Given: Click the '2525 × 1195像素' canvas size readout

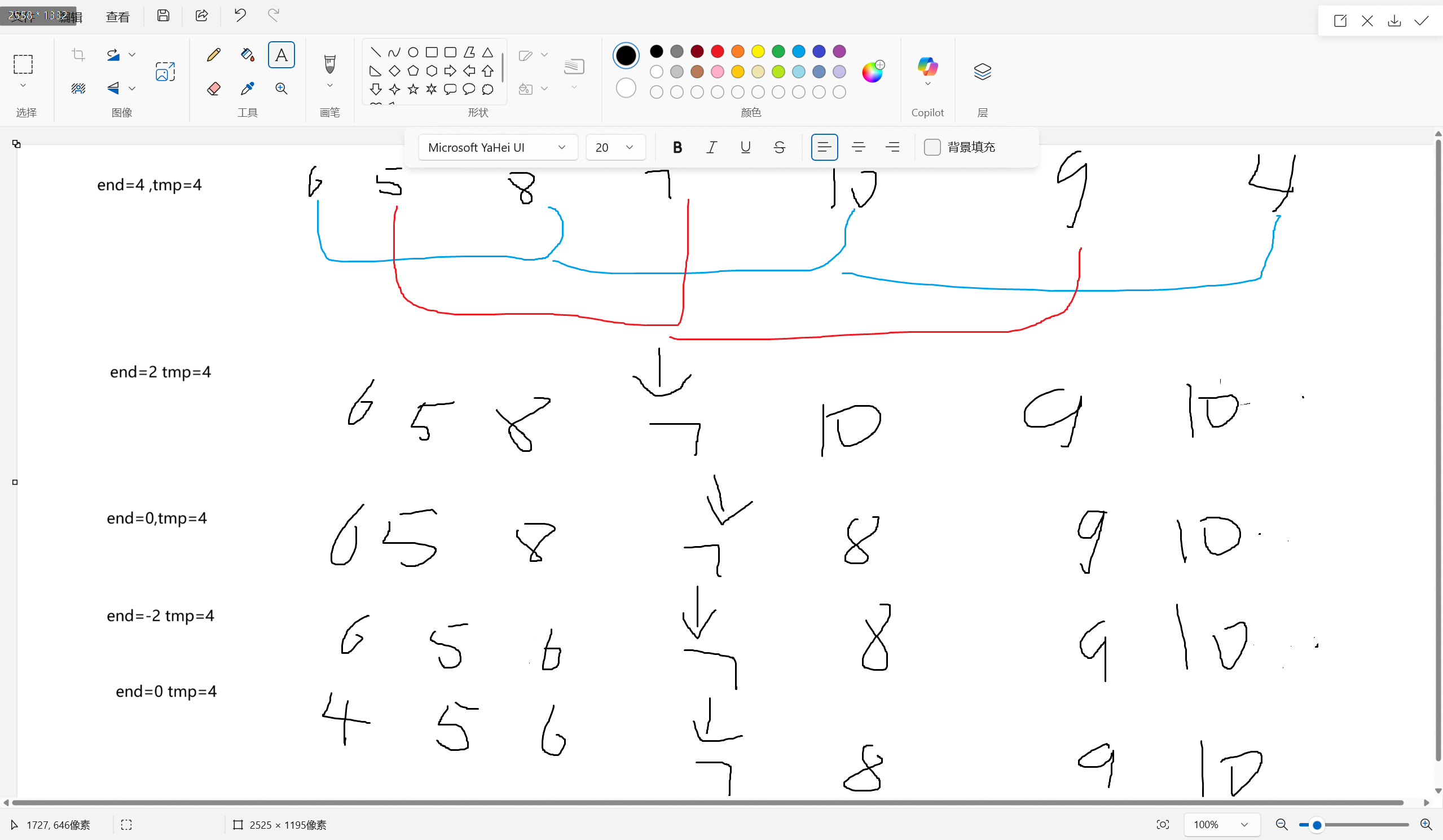Looking at the screenshot, I should pyautogui.click(x=288, y=825).
